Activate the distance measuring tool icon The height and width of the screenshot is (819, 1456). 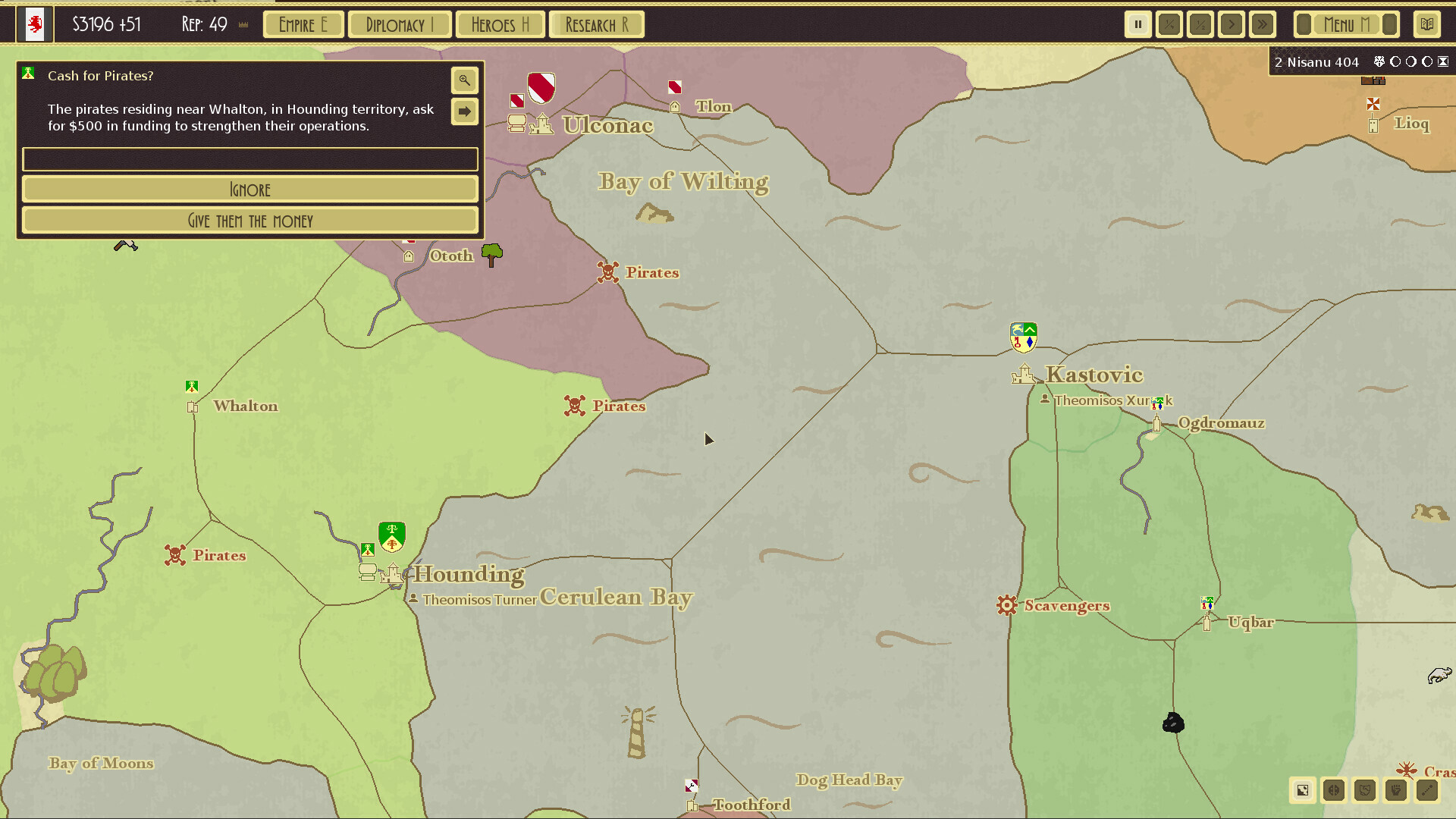click(x=1426, y=790)
